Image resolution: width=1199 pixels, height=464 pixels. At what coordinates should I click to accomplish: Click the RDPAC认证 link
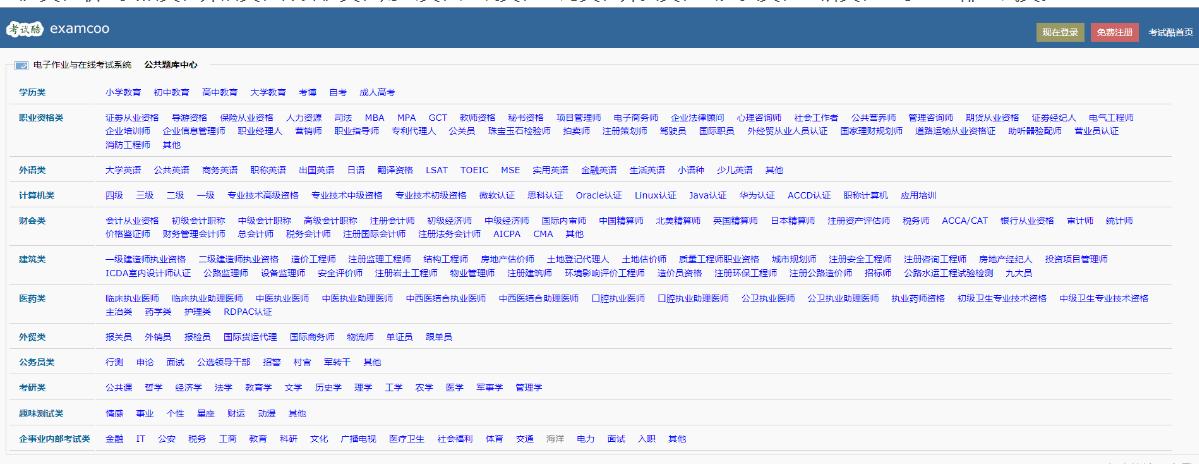pos(248,312)
